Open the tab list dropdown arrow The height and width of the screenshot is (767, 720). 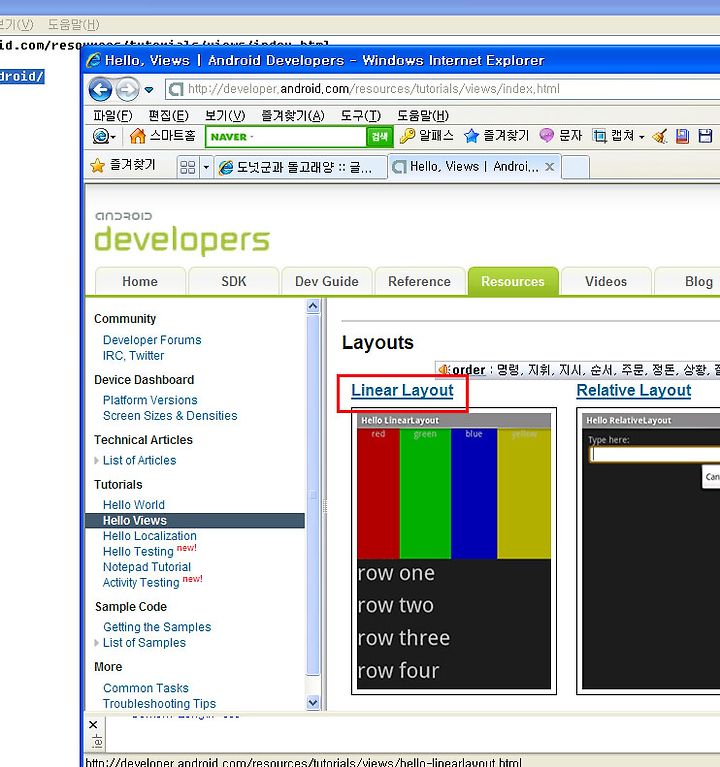point(206,167)
